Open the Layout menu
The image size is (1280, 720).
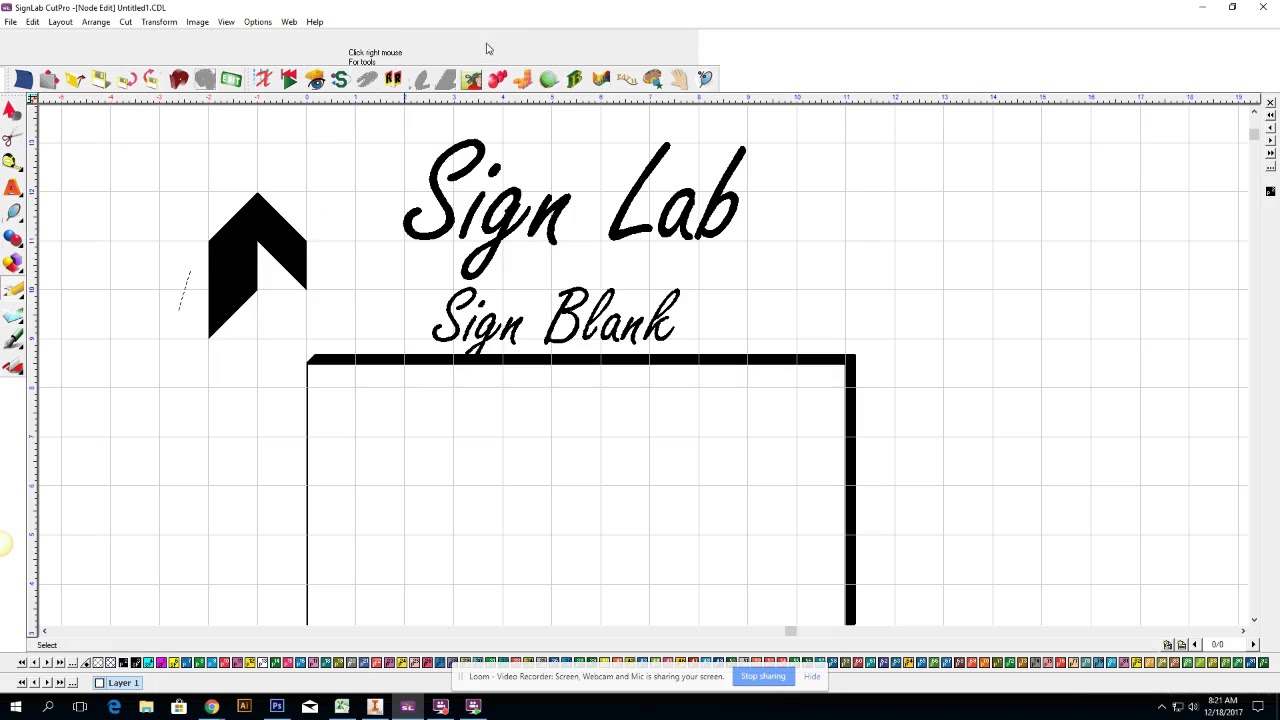(x=60, y=22)
